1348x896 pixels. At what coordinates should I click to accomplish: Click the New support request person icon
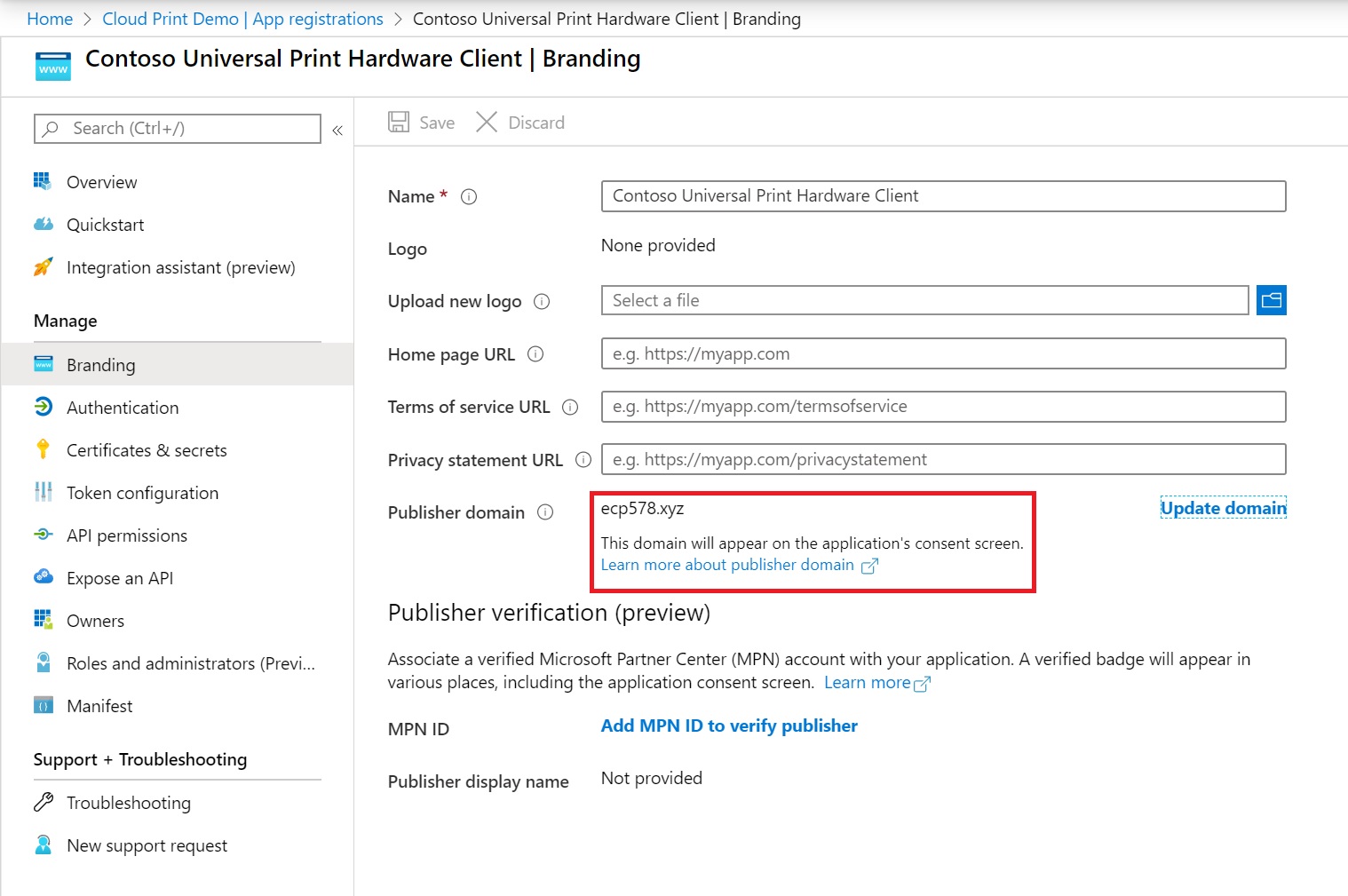point(43,844)
